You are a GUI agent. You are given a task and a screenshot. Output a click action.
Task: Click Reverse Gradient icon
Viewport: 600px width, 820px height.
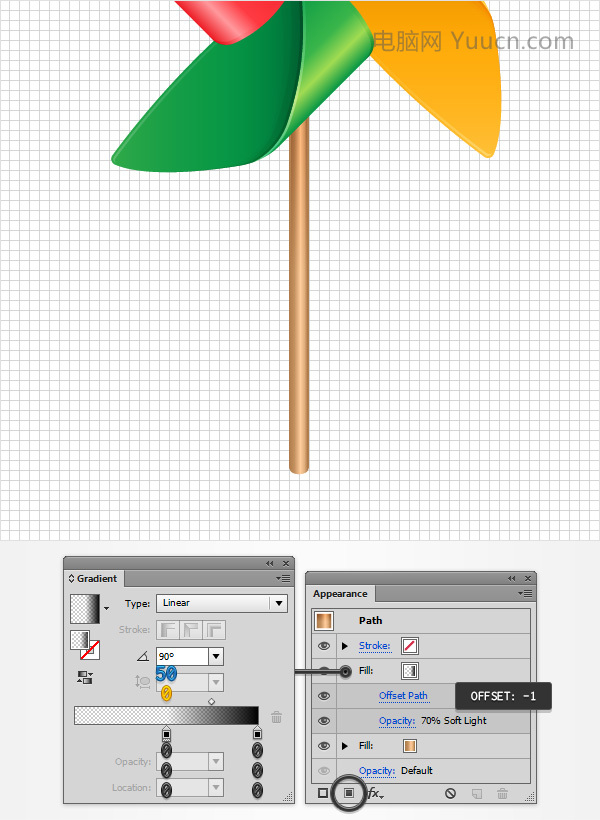pos(85,678)
